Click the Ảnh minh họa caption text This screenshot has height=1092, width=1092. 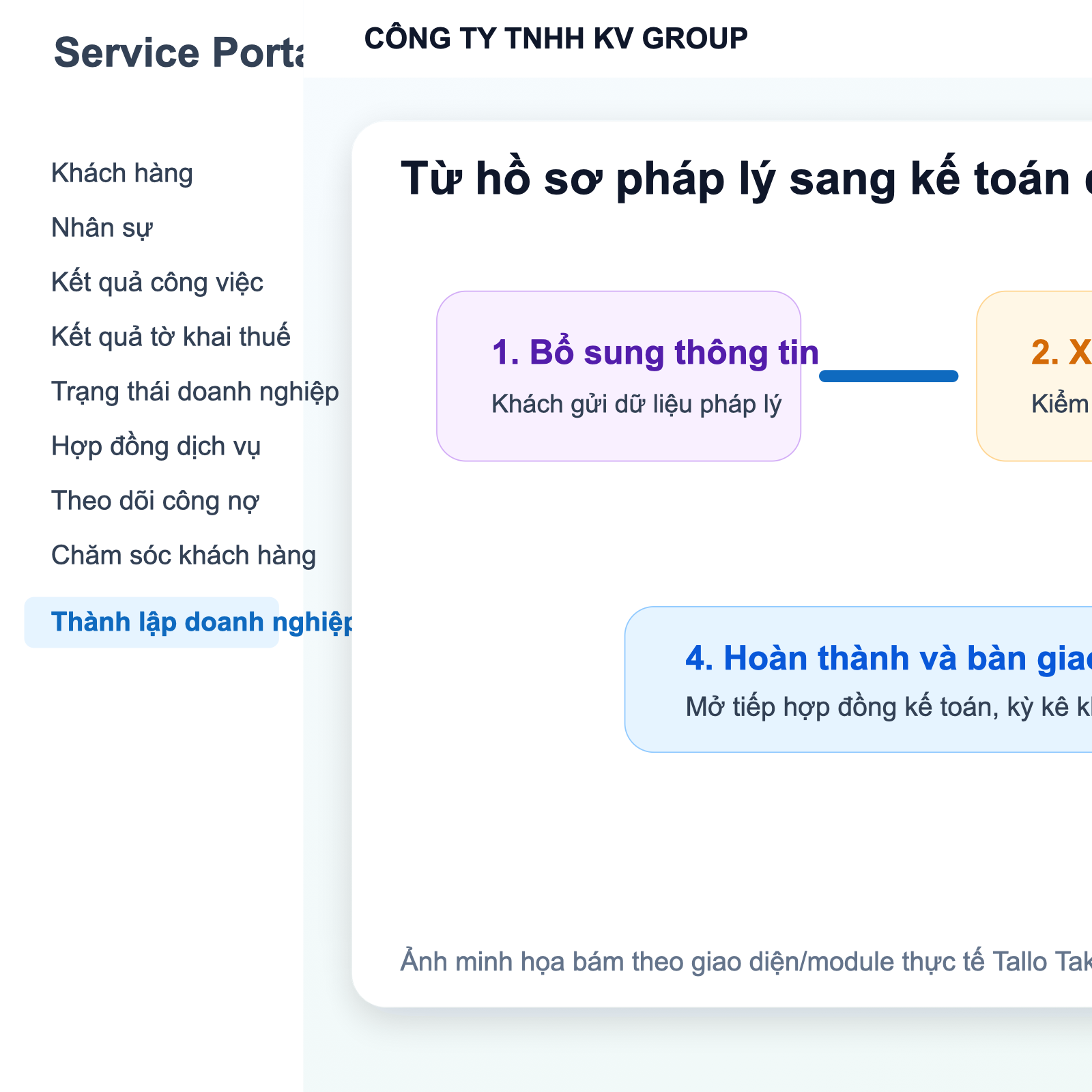[746, 962]
